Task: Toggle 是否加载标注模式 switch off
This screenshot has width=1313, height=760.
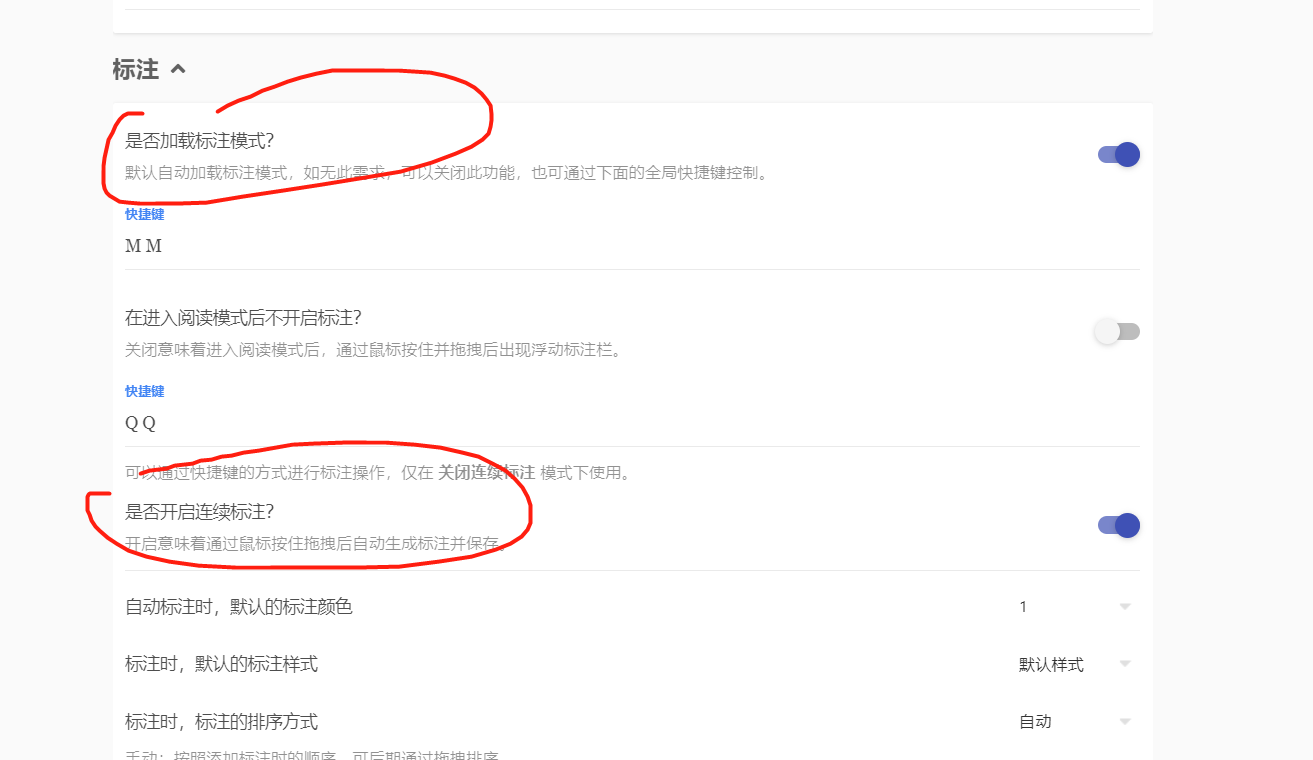Action: click(x=1118, y=154)
